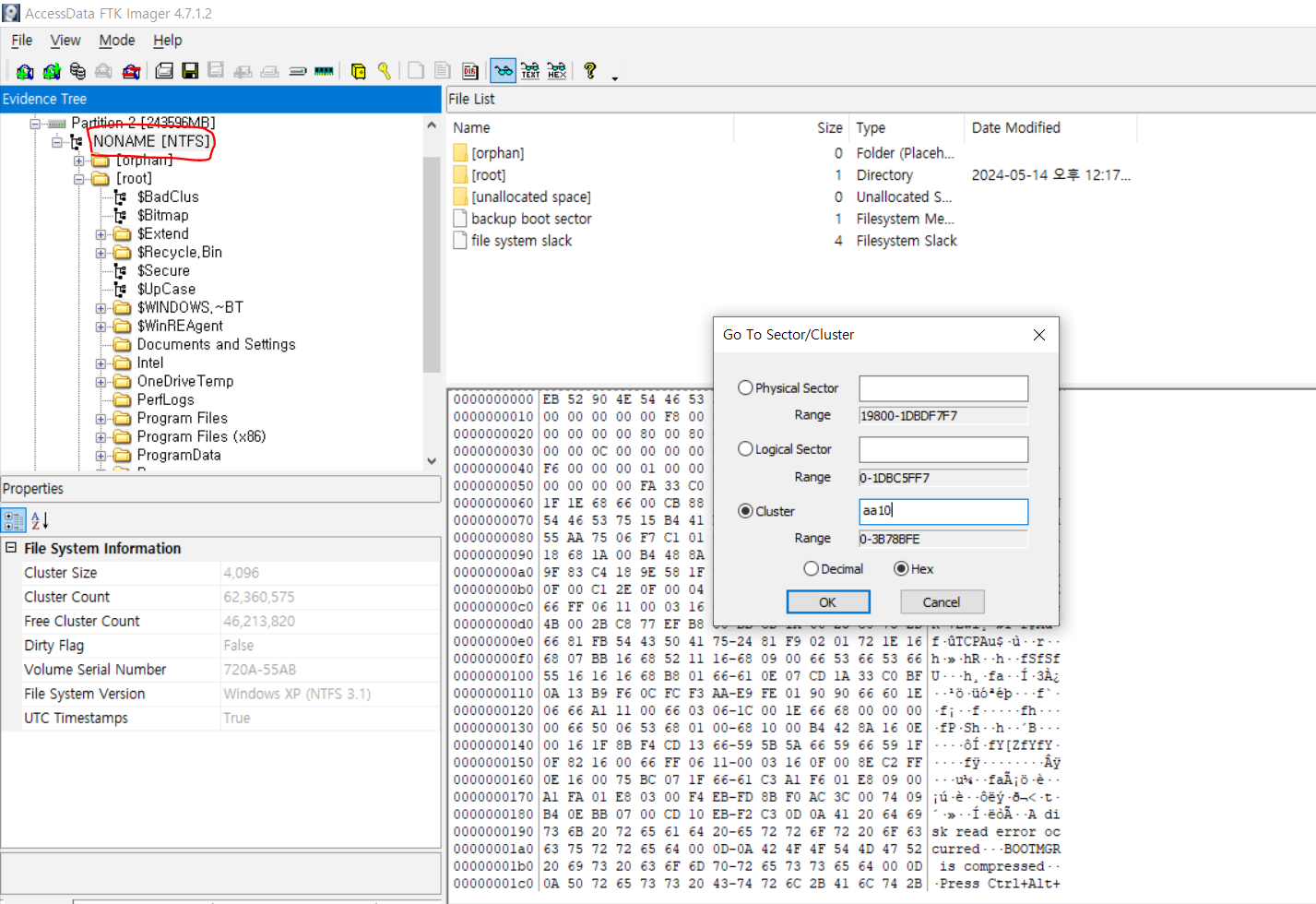Click the Export Directory Listing DIR icon
The height and width of the screenshot is (904, 1316).
coord(470,71)
